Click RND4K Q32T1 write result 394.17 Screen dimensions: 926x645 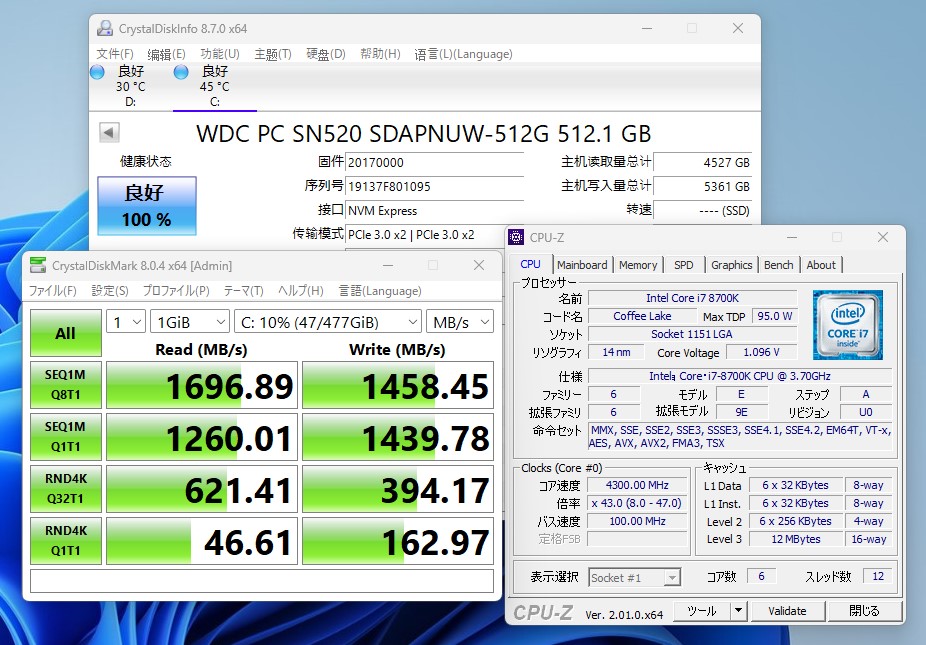click(398, 489)
